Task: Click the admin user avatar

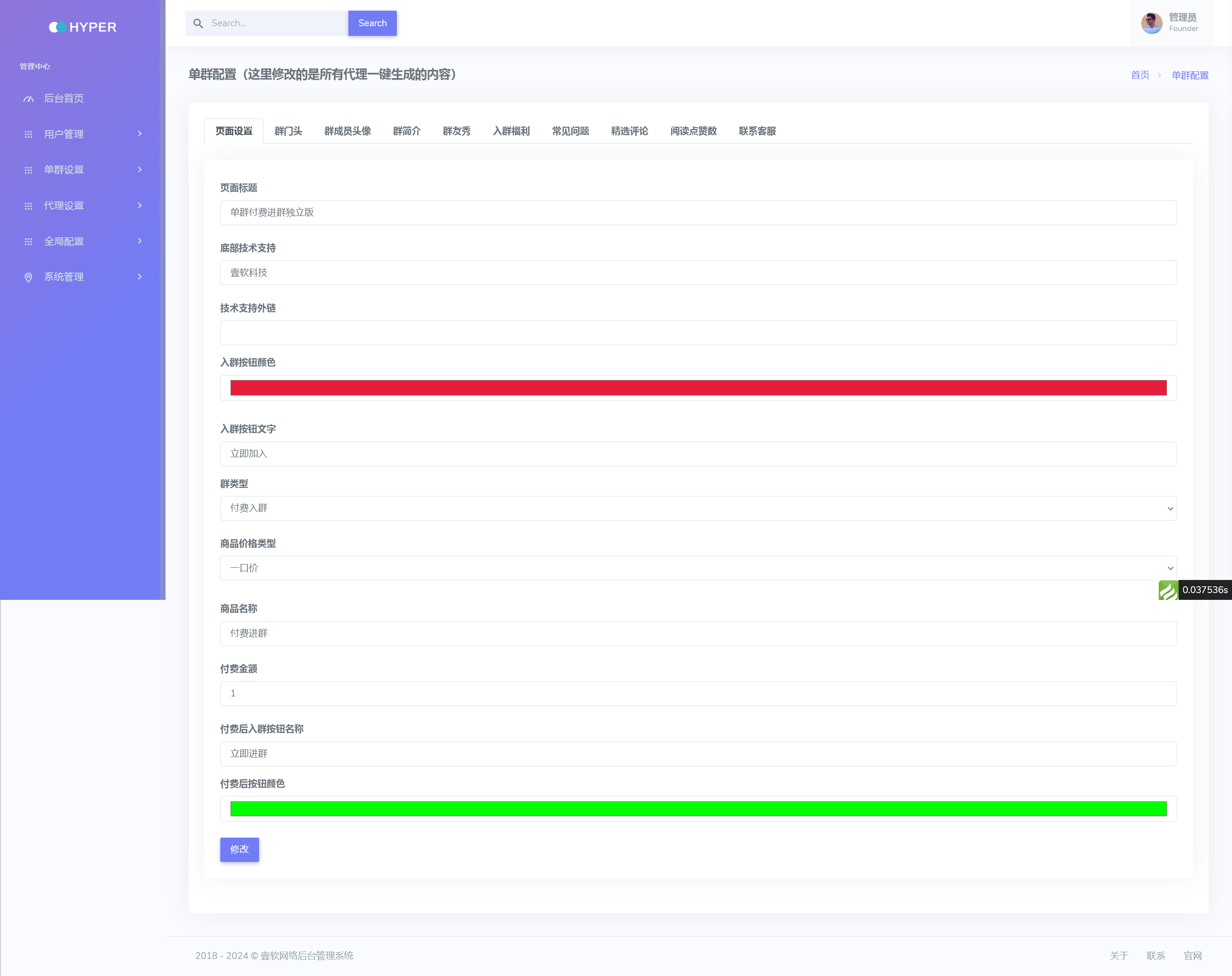Action: (x=1151, y=23)
